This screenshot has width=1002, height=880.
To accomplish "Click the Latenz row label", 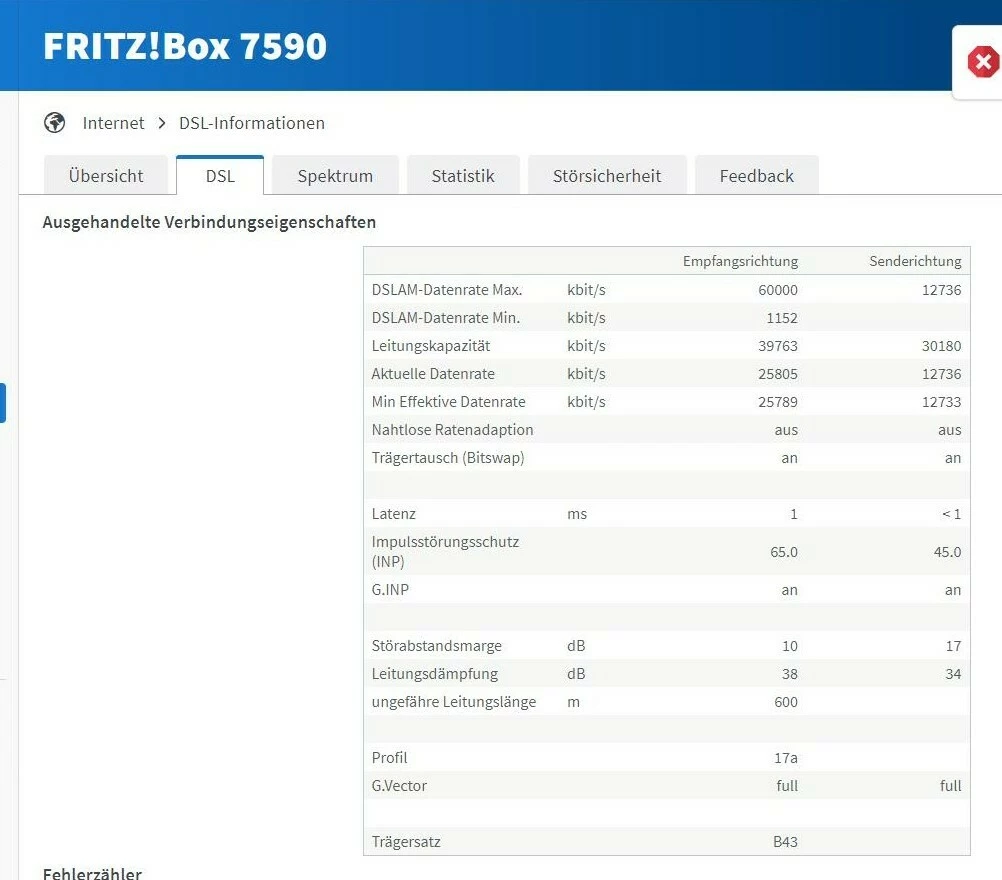I will (x=393, y=514).
